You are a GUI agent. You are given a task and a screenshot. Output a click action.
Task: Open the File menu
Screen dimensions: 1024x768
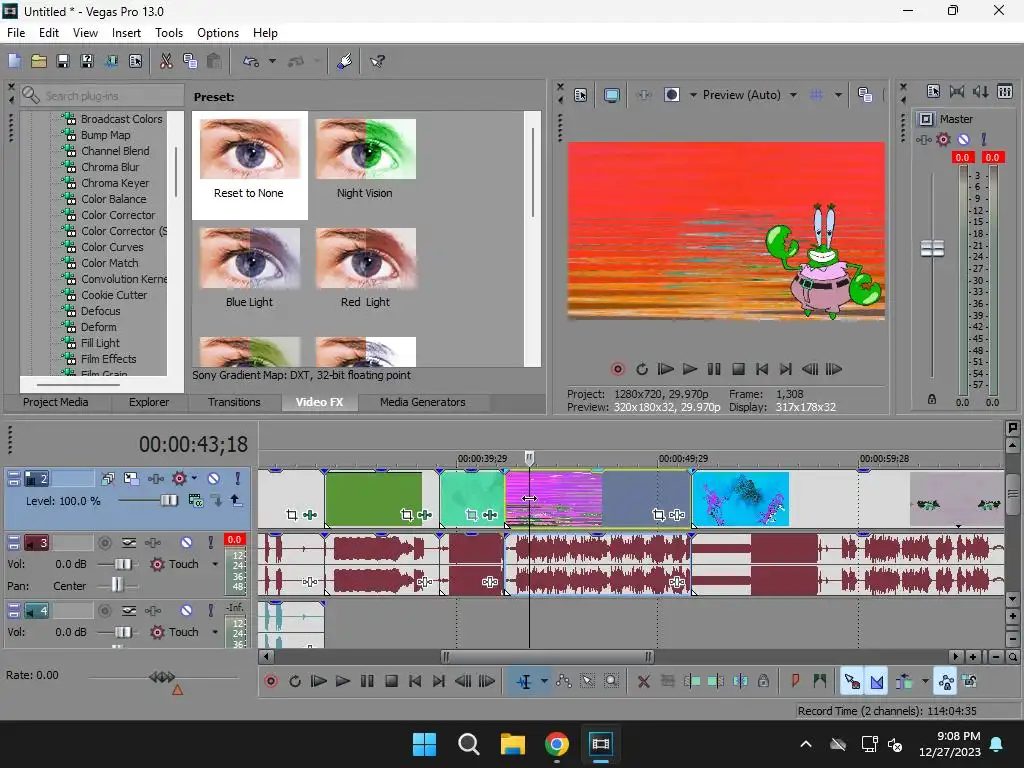click(x=16, y=33)
